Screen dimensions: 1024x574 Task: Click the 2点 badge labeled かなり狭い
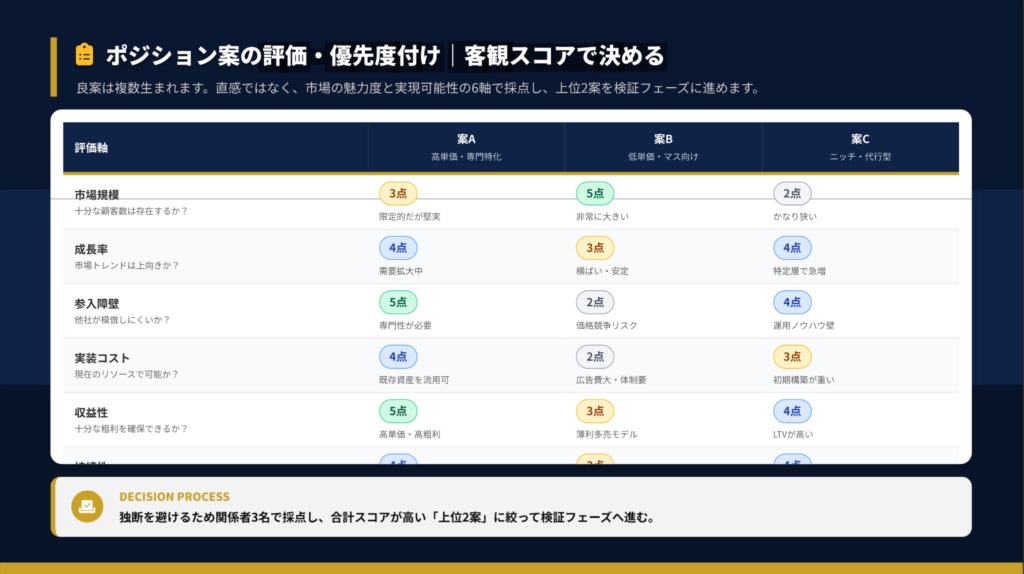792,193
